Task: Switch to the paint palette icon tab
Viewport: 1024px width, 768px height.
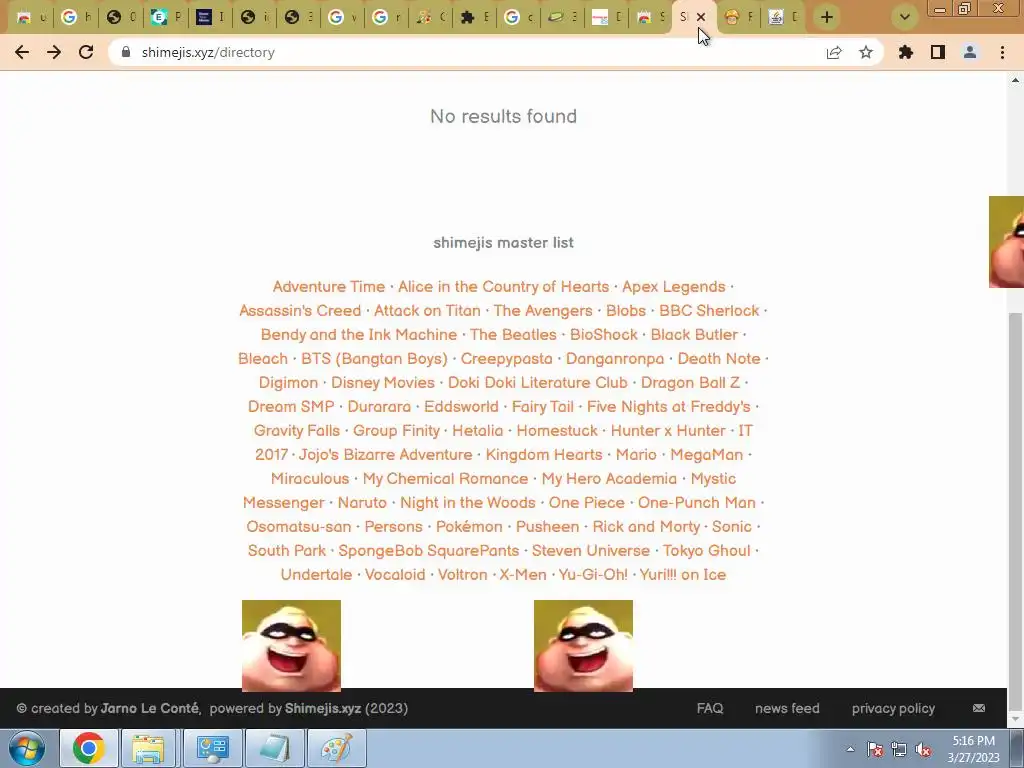Action: (430, 17)
